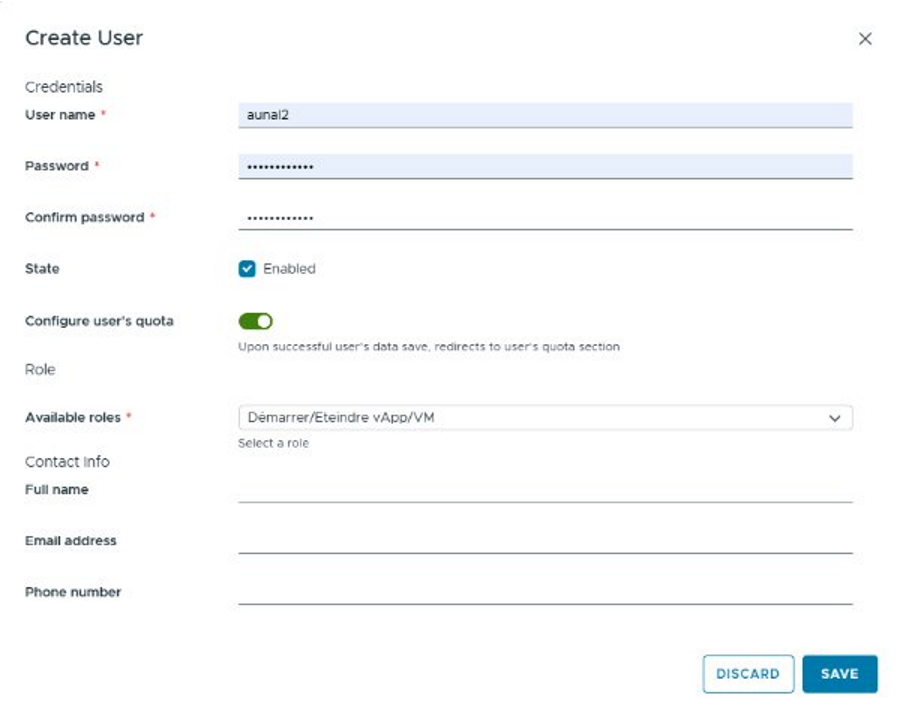Click the Available roles field label
Viewport: 900px width, 716px height.
[72, 418]
